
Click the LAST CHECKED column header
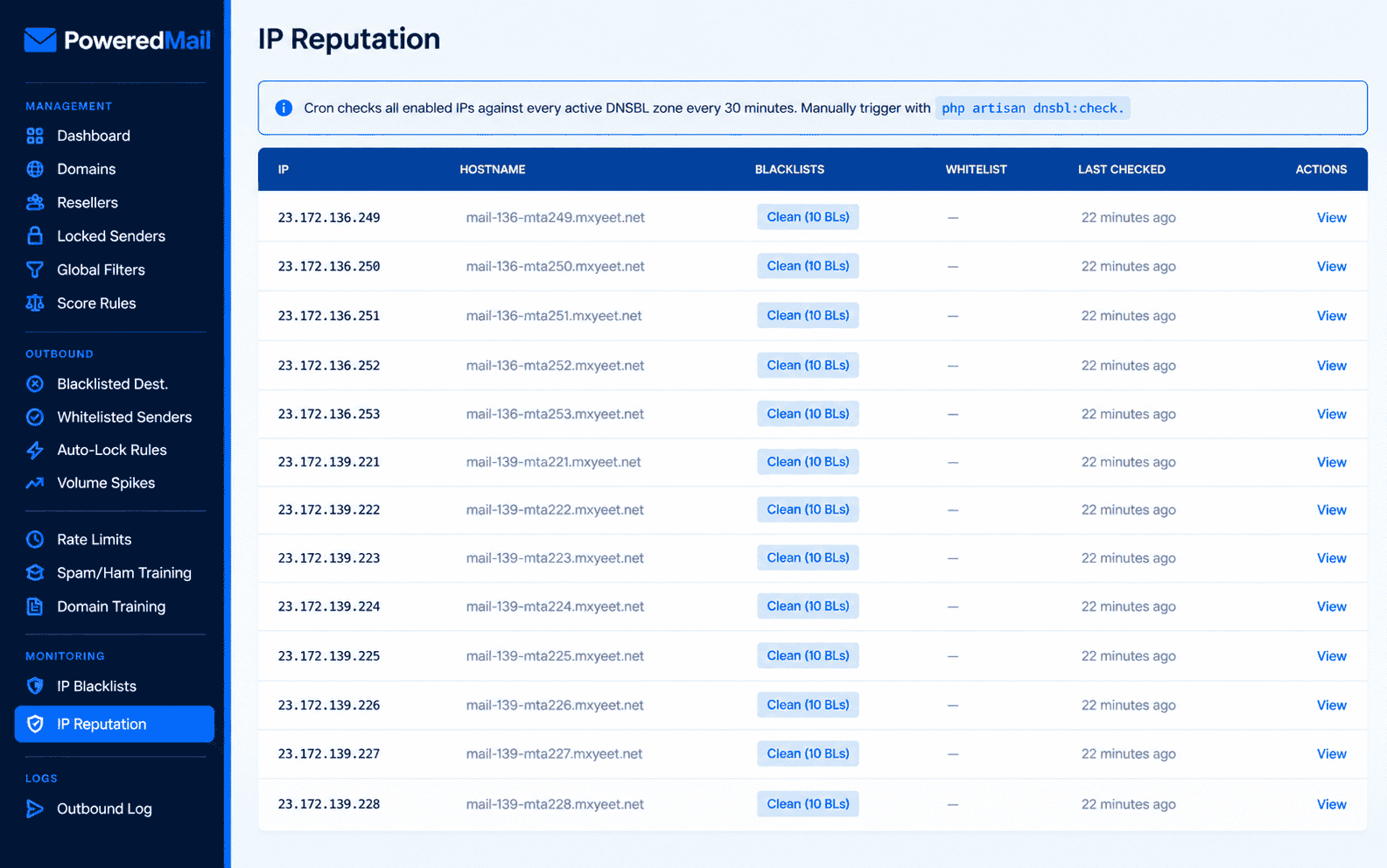click(x=1121, y=169)
